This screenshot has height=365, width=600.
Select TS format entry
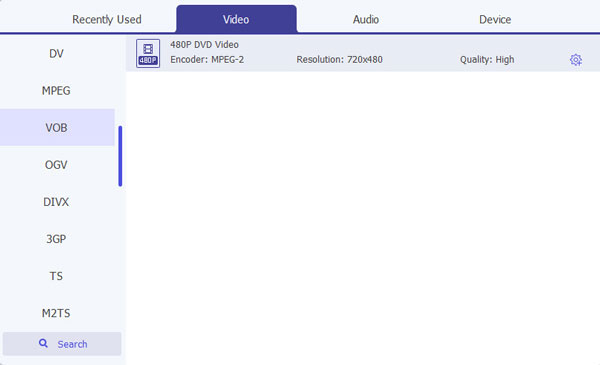pos(57,276)
